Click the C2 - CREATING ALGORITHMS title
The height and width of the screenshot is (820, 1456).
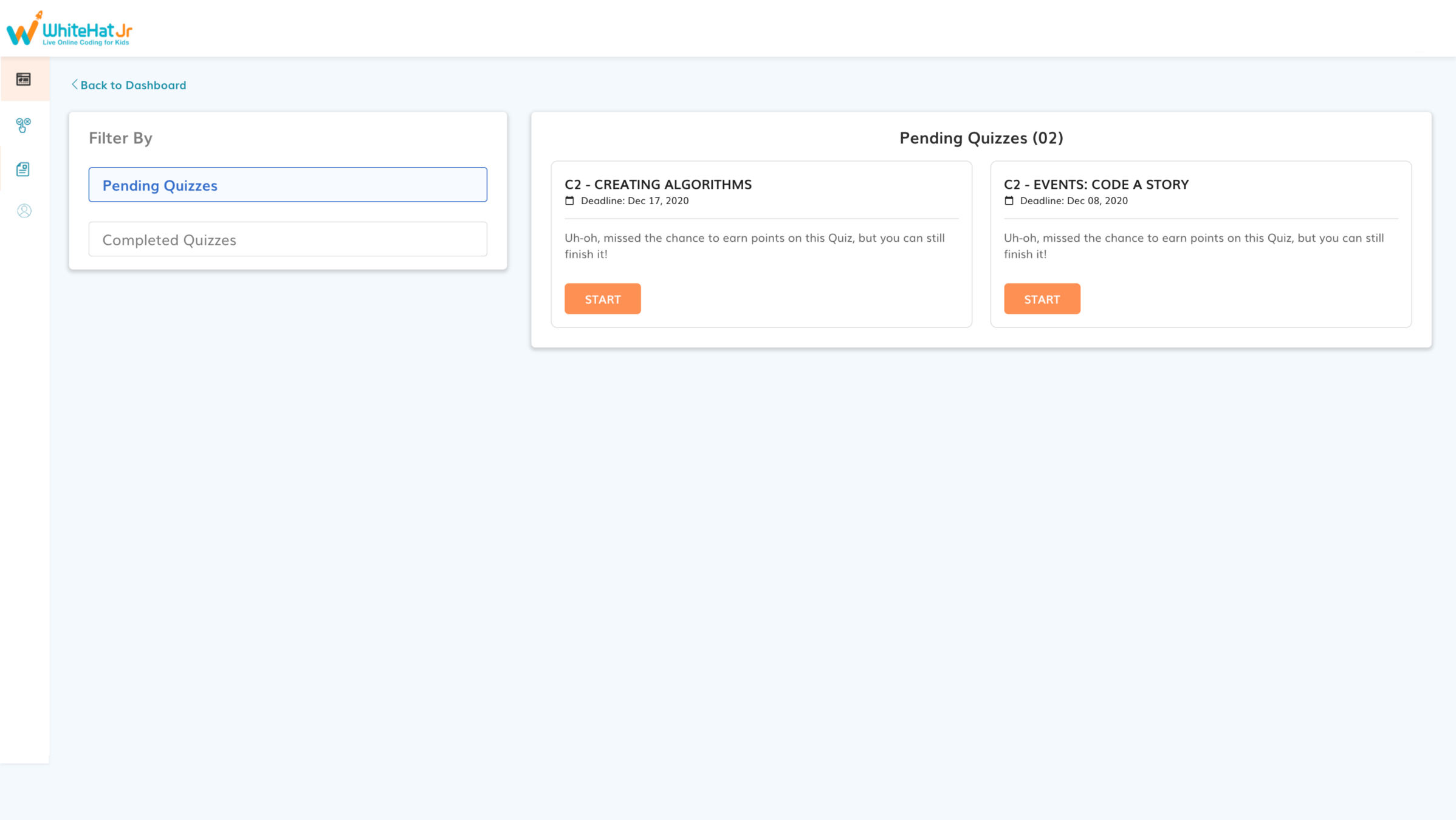[x=658, y=184]
